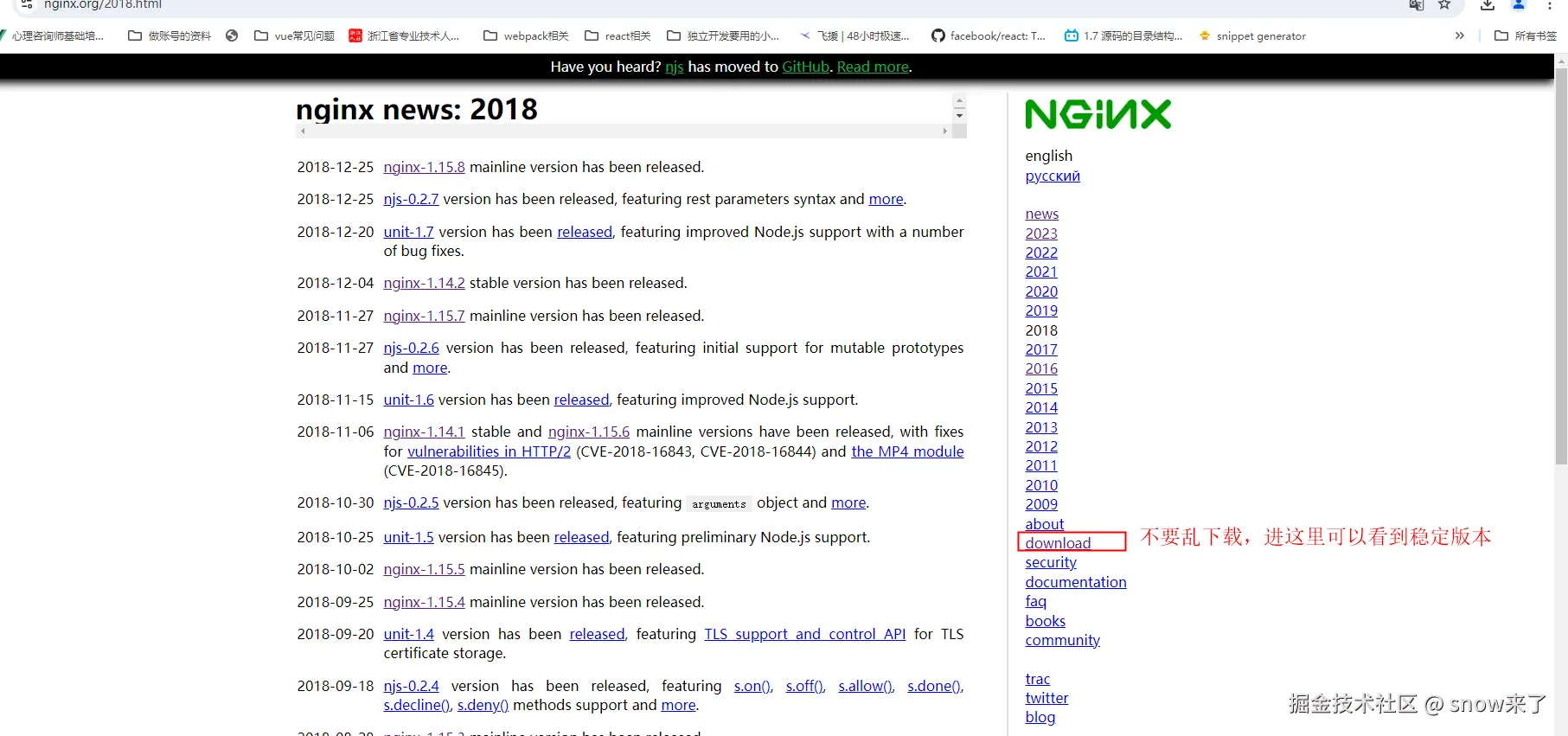Open the s.deny() method link
Screen dimensions: 1568x736
483,705
